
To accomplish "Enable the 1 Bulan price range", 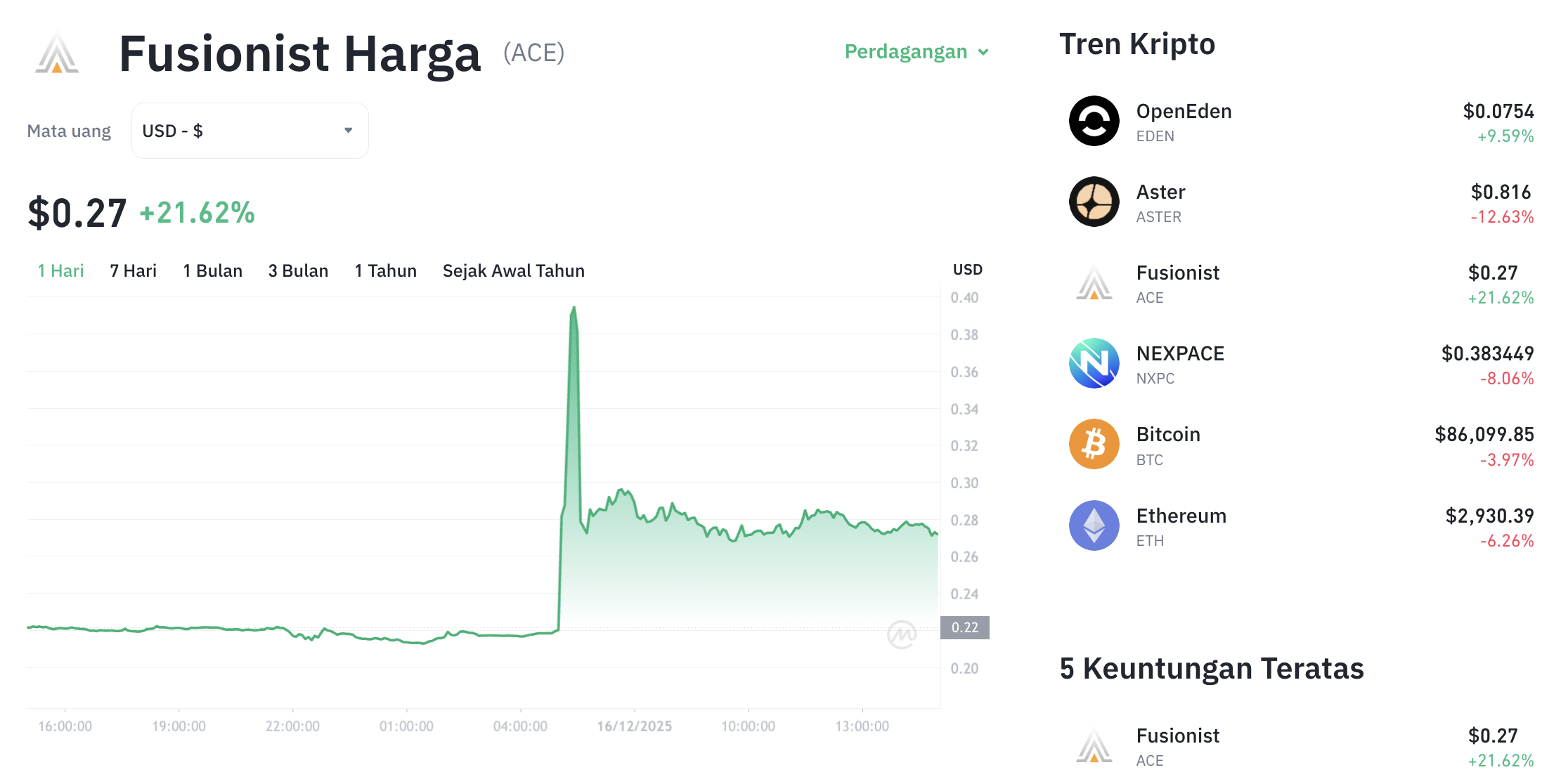I will point(212,270).
